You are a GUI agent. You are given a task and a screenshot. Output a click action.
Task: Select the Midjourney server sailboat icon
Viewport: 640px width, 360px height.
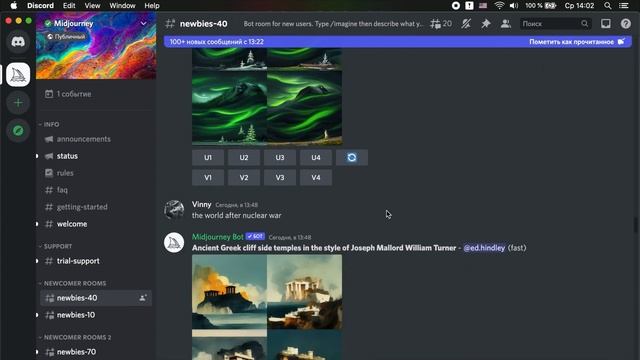tap(18, 75)
